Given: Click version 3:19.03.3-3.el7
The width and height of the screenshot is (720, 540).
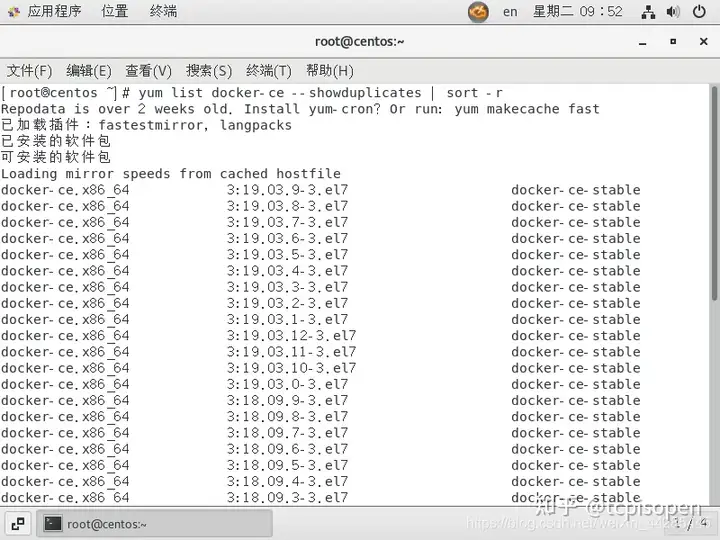Looking at the screenshot, I should point(287,287).
